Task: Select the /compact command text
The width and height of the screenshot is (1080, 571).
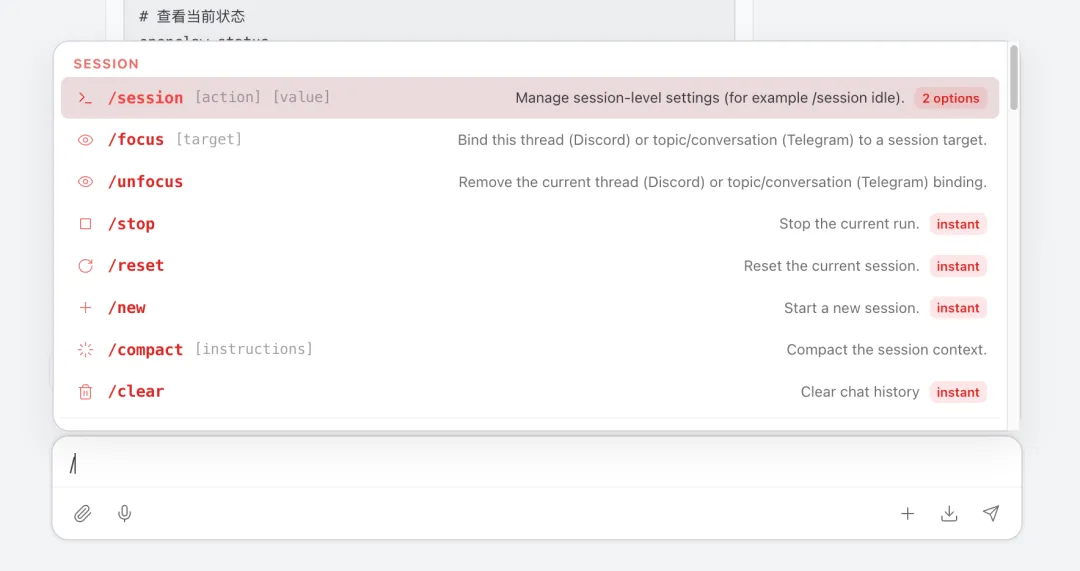Action: pyautogui.click(x=145, y=350)
